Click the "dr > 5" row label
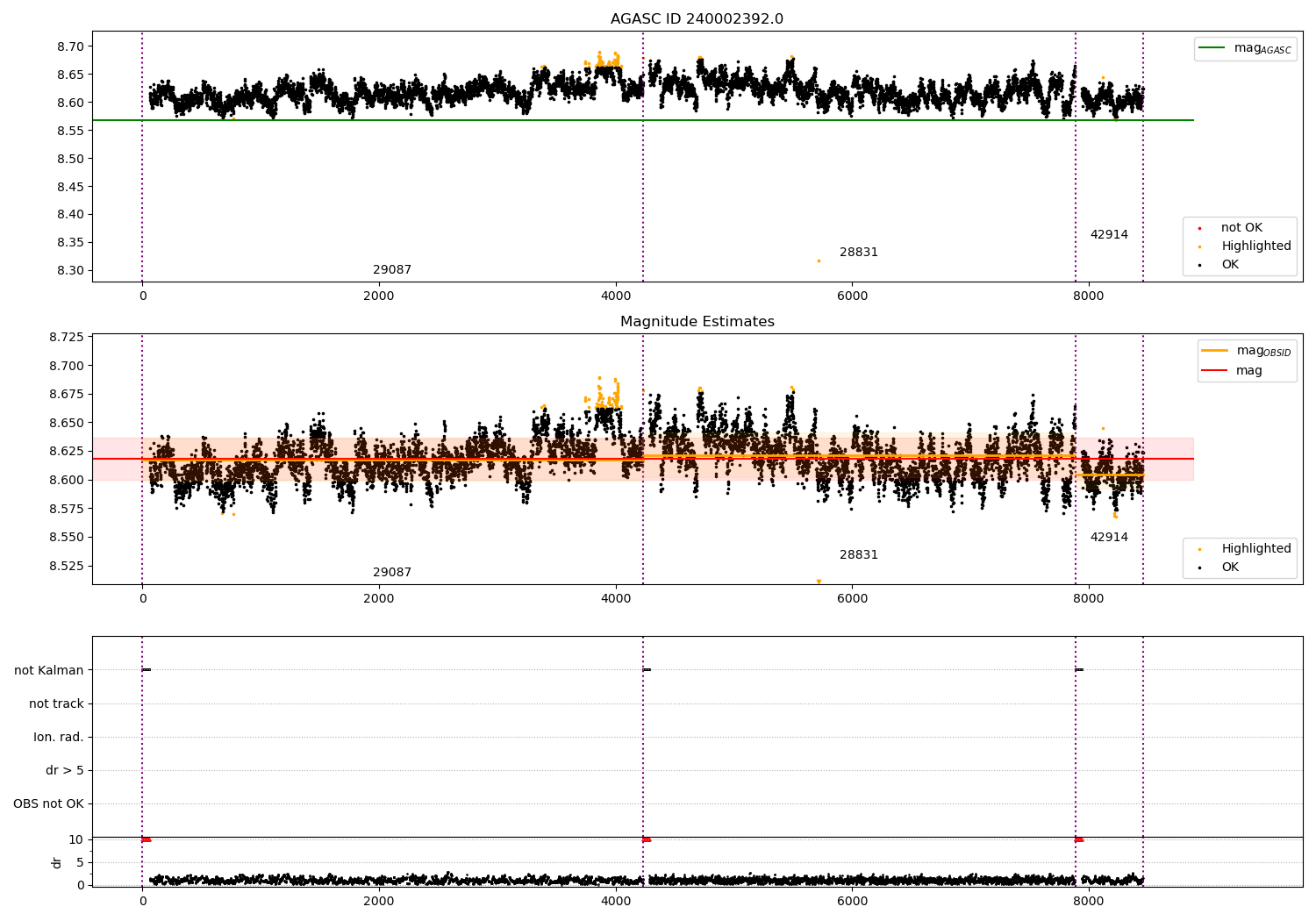Image resolution: width=1316 pixels, height=921 pixels. pos(65,771)
